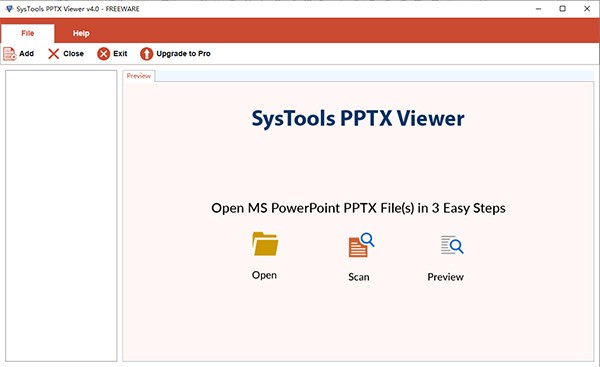Click the SysTools PPTX Viewer heading
This screenshot has height=367, width=600.
358,118
